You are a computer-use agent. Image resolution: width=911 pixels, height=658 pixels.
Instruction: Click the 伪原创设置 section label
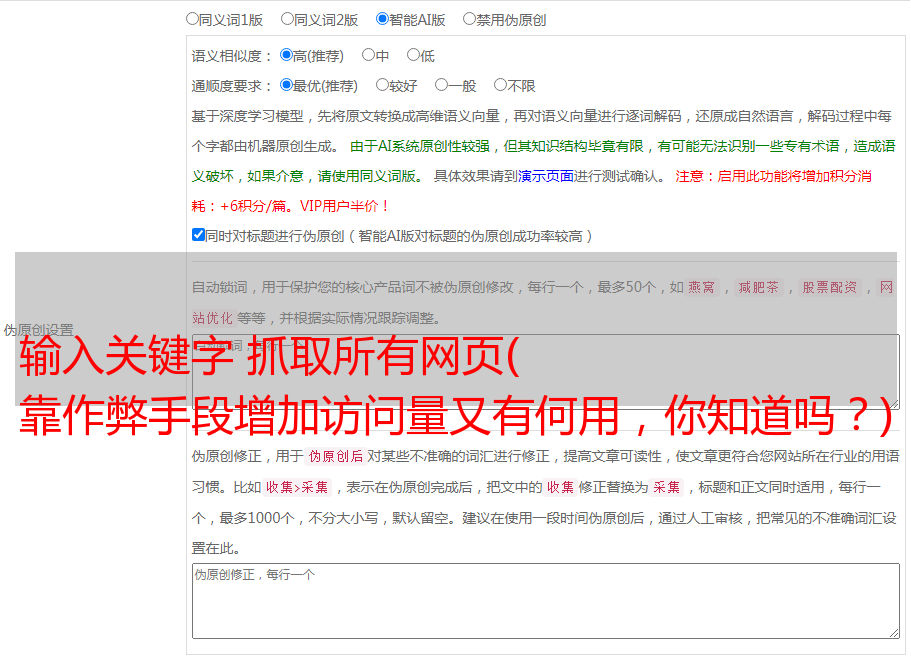pyautogui.click(x=38, y=330)
